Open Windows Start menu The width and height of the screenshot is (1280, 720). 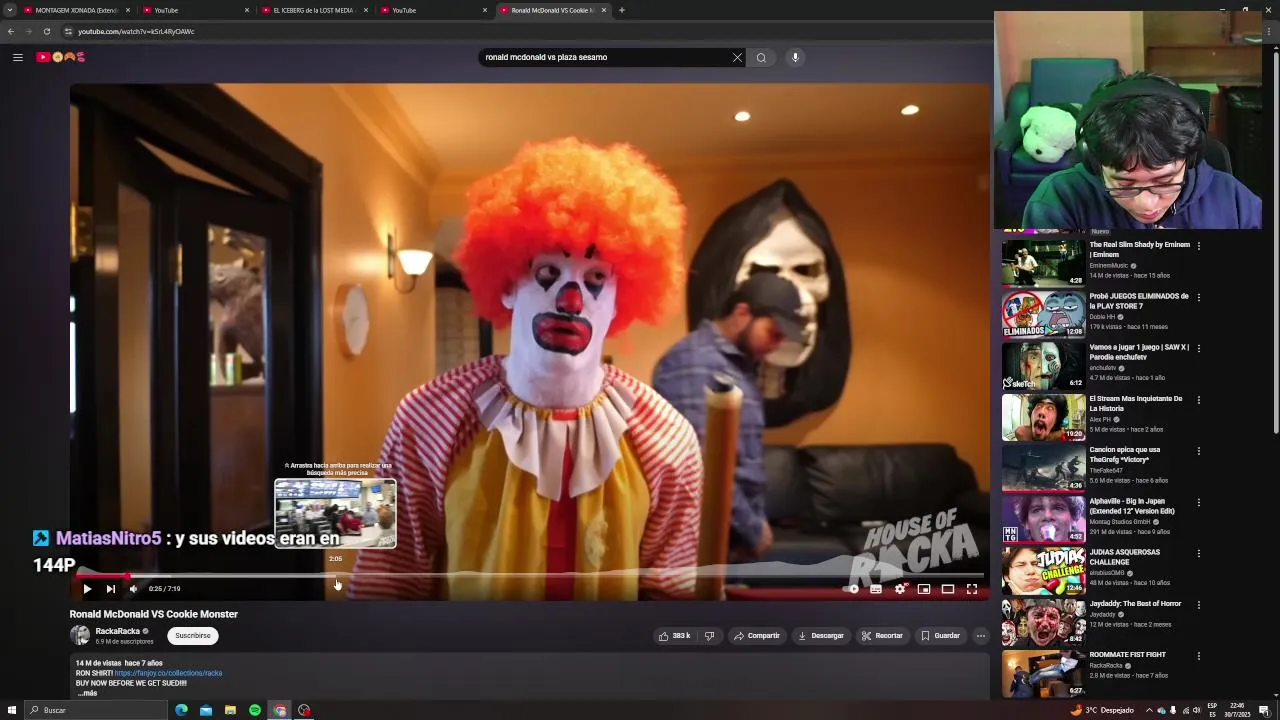(12, 710)
